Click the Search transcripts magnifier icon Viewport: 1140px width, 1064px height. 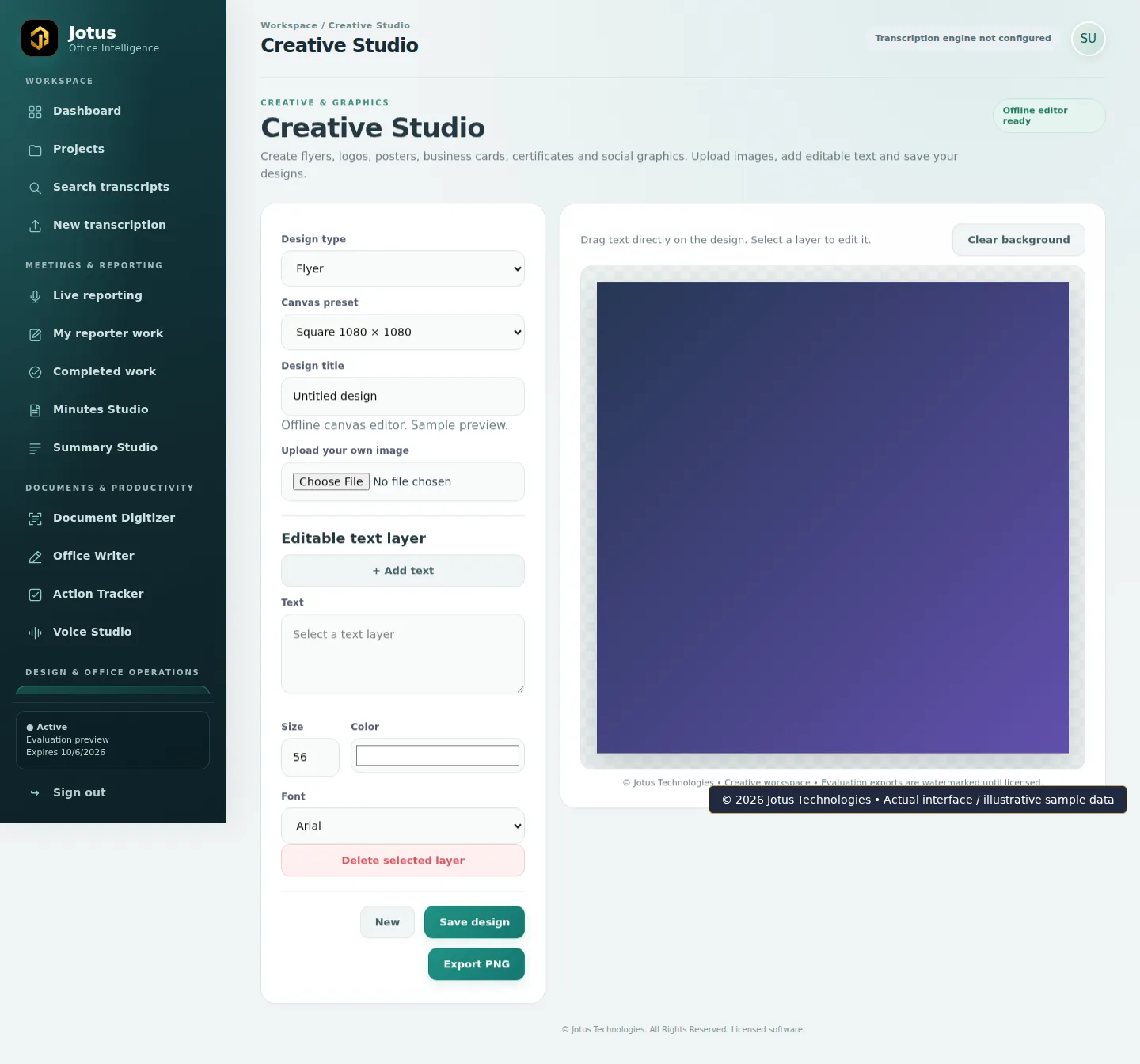click(x=35, y=188)
